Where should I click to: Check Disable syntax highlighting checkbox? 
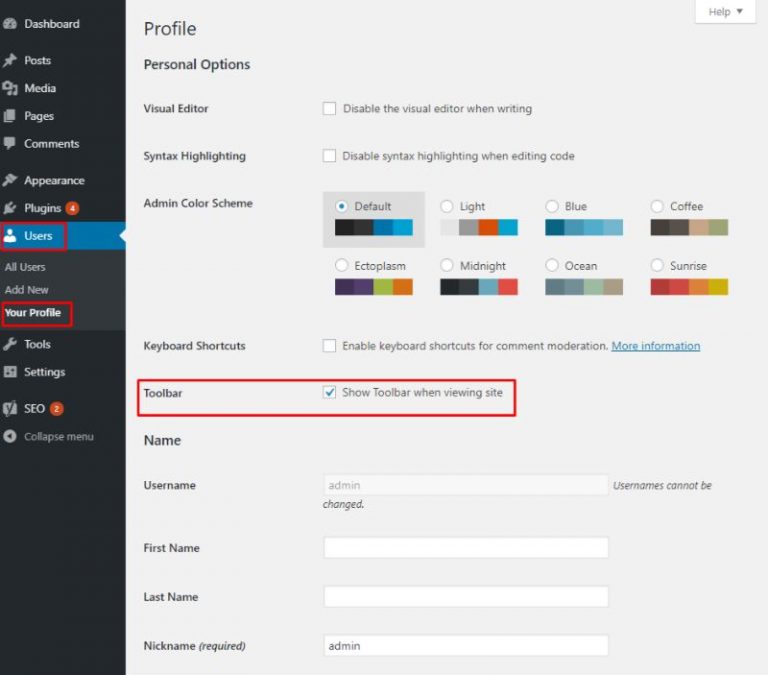pos(329,156)
